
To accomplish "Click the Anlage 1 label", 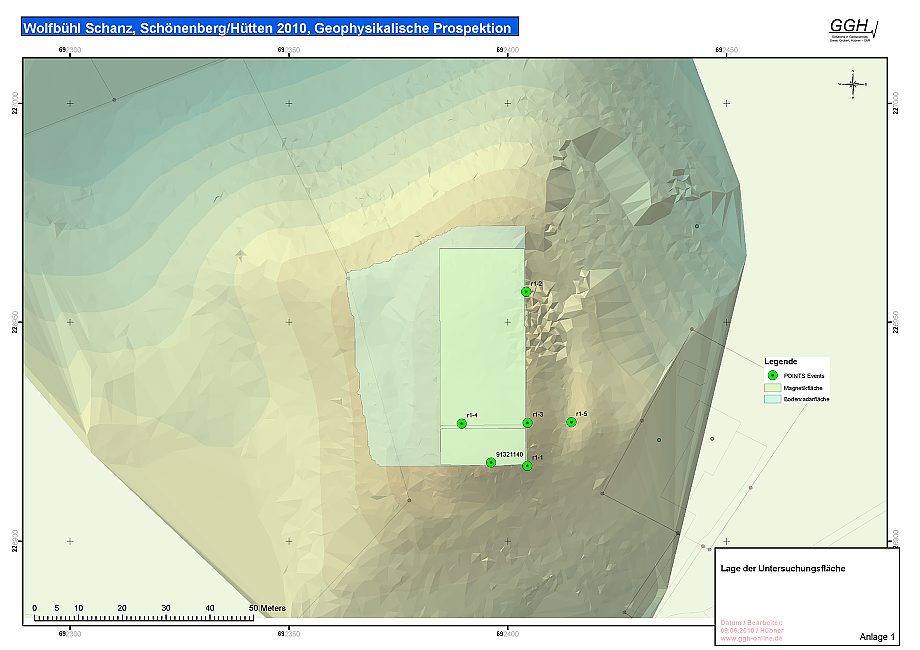I will [877, 637].
